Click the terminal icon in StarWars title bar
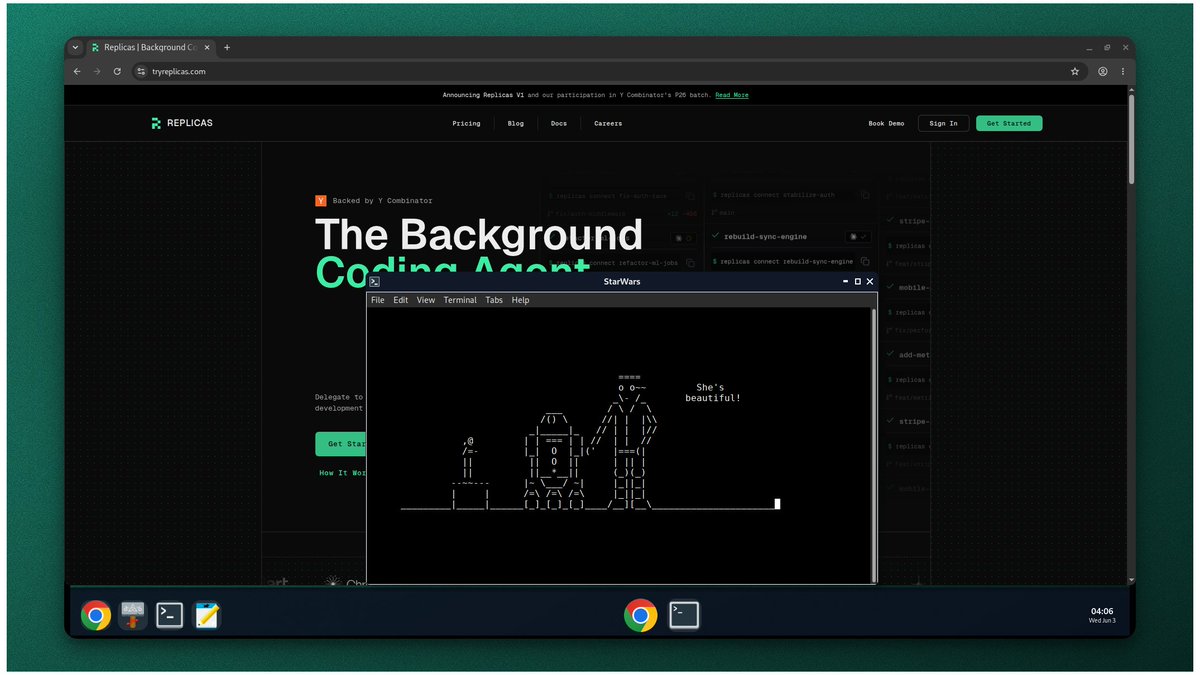Image resolution: width=1200 pixels, height=675 pixels. point(374,282)
